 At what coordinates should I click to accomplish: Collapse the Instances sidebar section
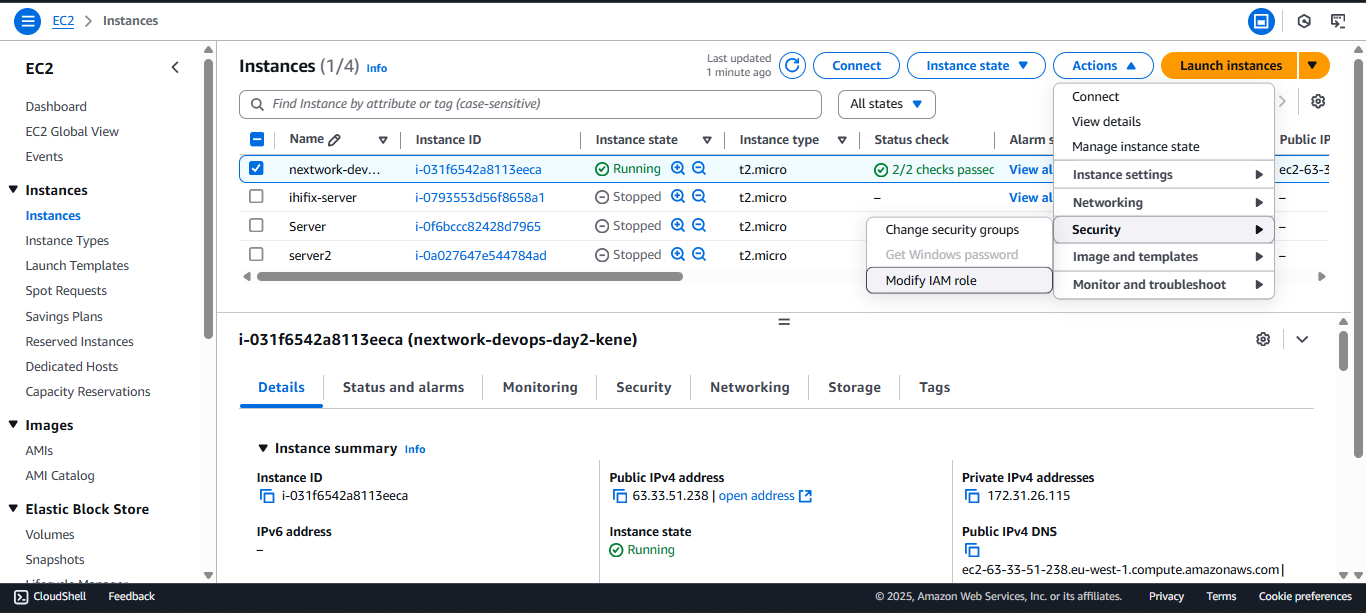tap(13, 190)
